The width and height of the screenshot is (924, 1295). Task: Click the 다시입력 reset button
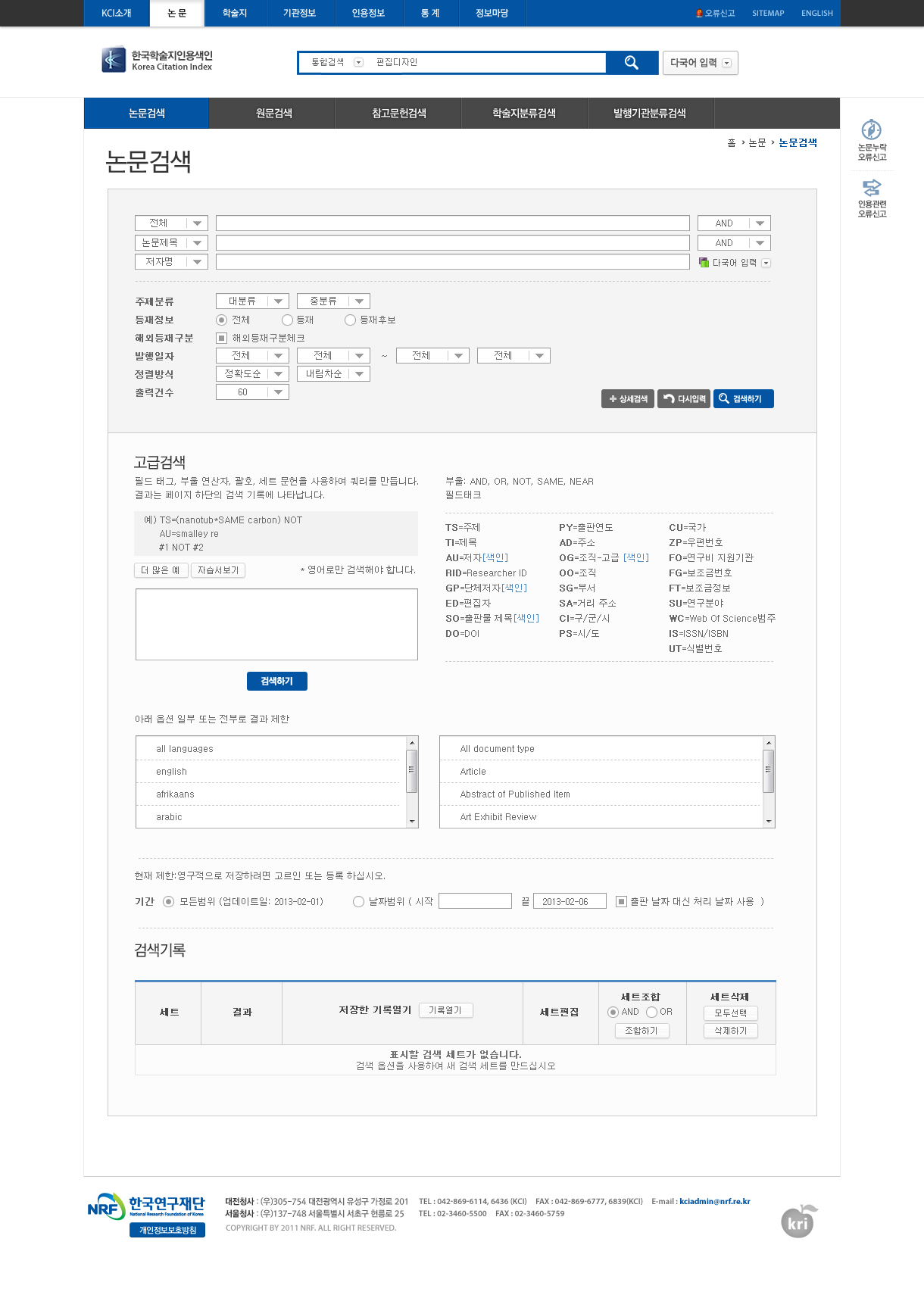click(x=685, y=399)
